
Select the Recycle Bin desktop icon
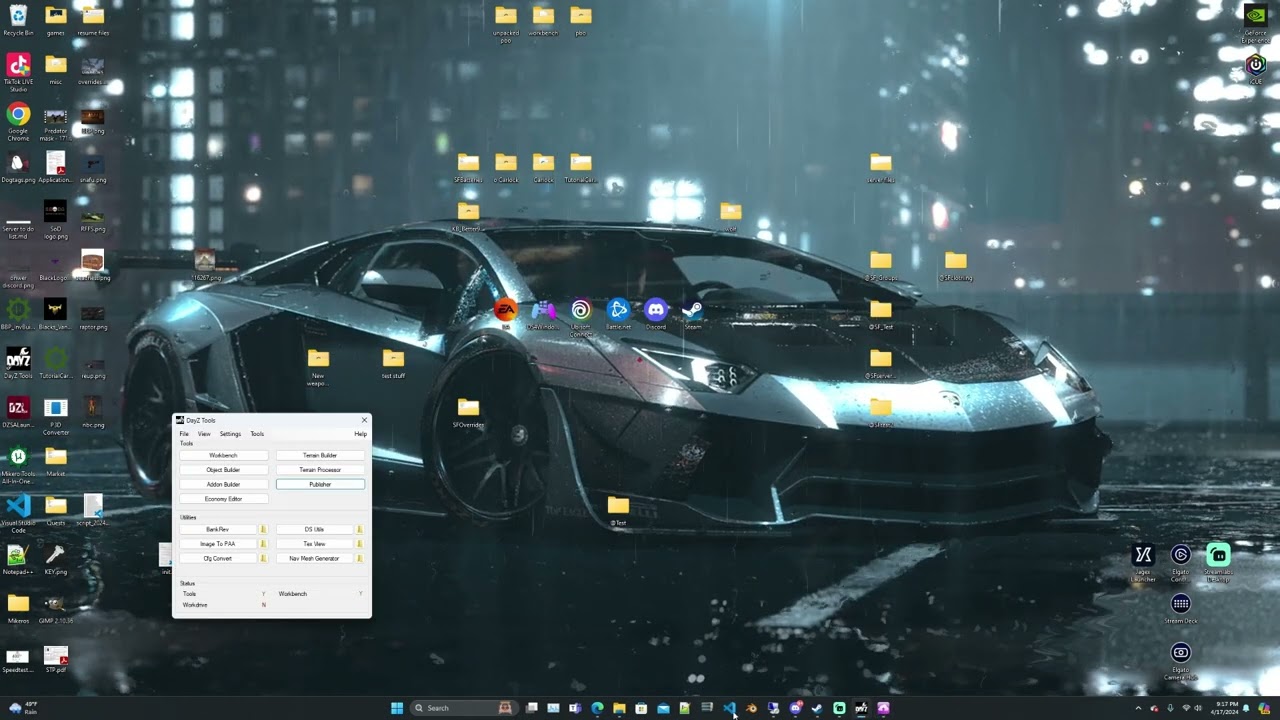[18, 20]
